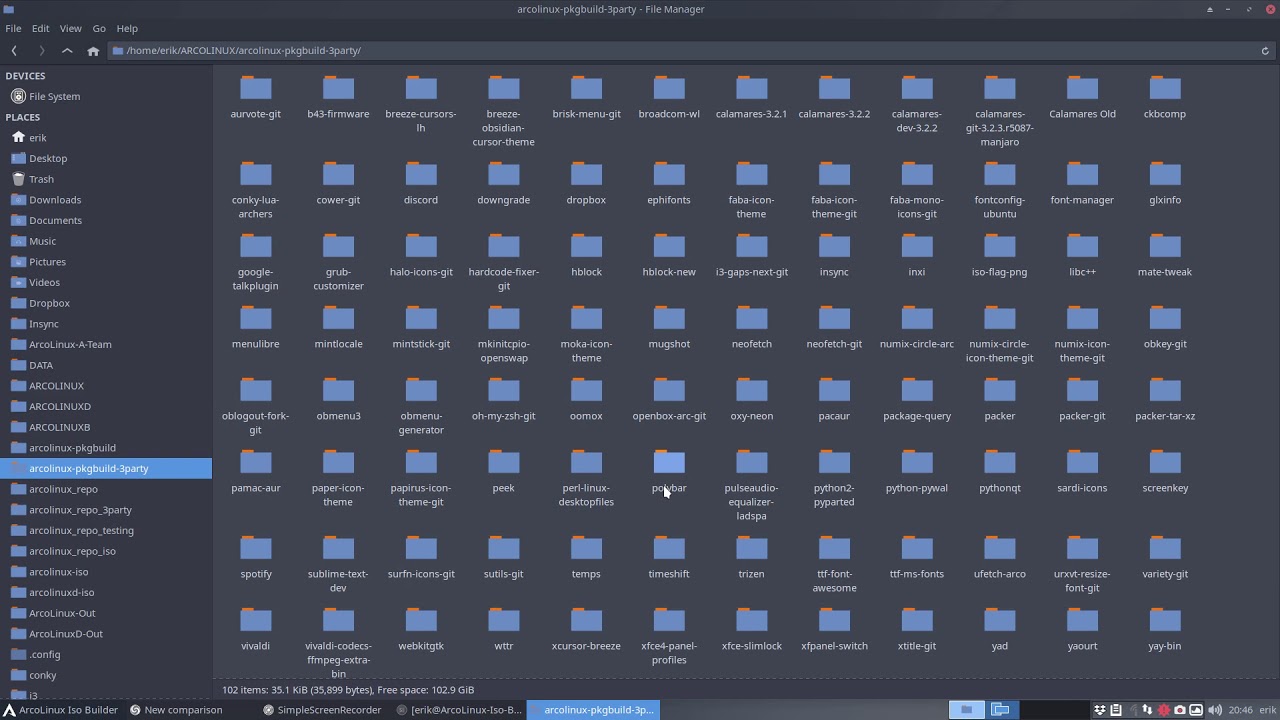Open Music in the sidebar
1280x720 pixels.
[106, 241]
